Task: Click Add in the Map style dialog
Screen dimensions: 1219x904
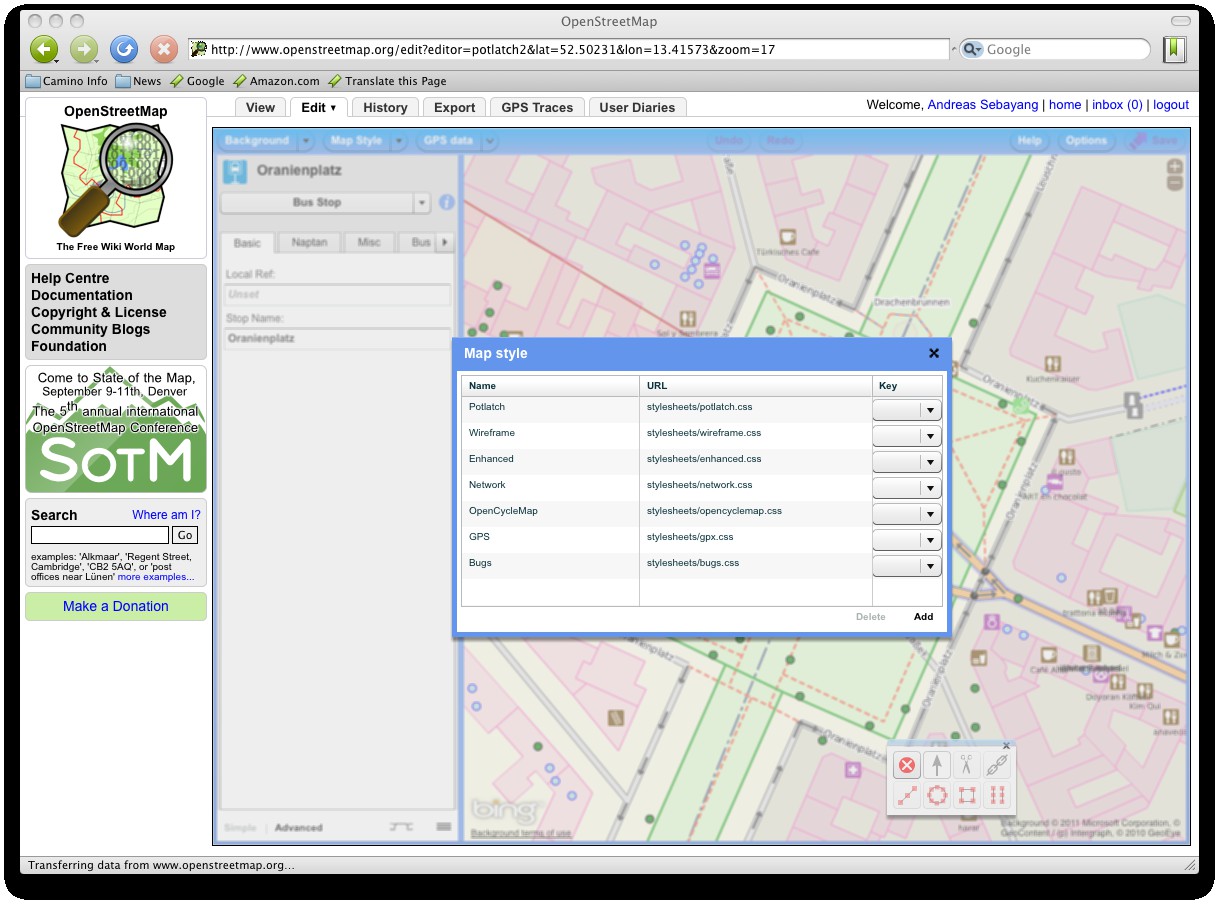Action: click(923, 617)
